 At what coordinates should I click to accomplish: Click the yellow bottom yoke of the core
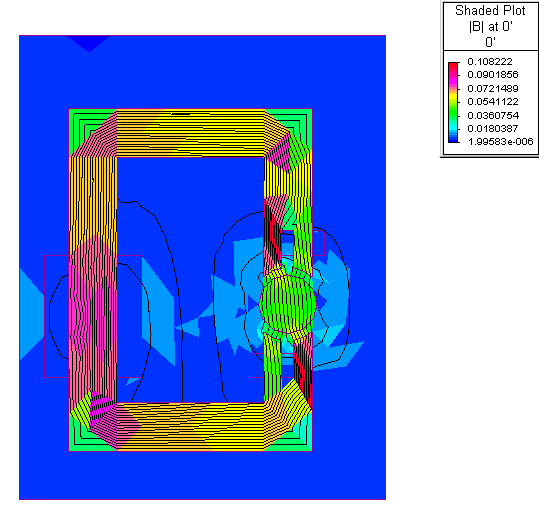191,426
